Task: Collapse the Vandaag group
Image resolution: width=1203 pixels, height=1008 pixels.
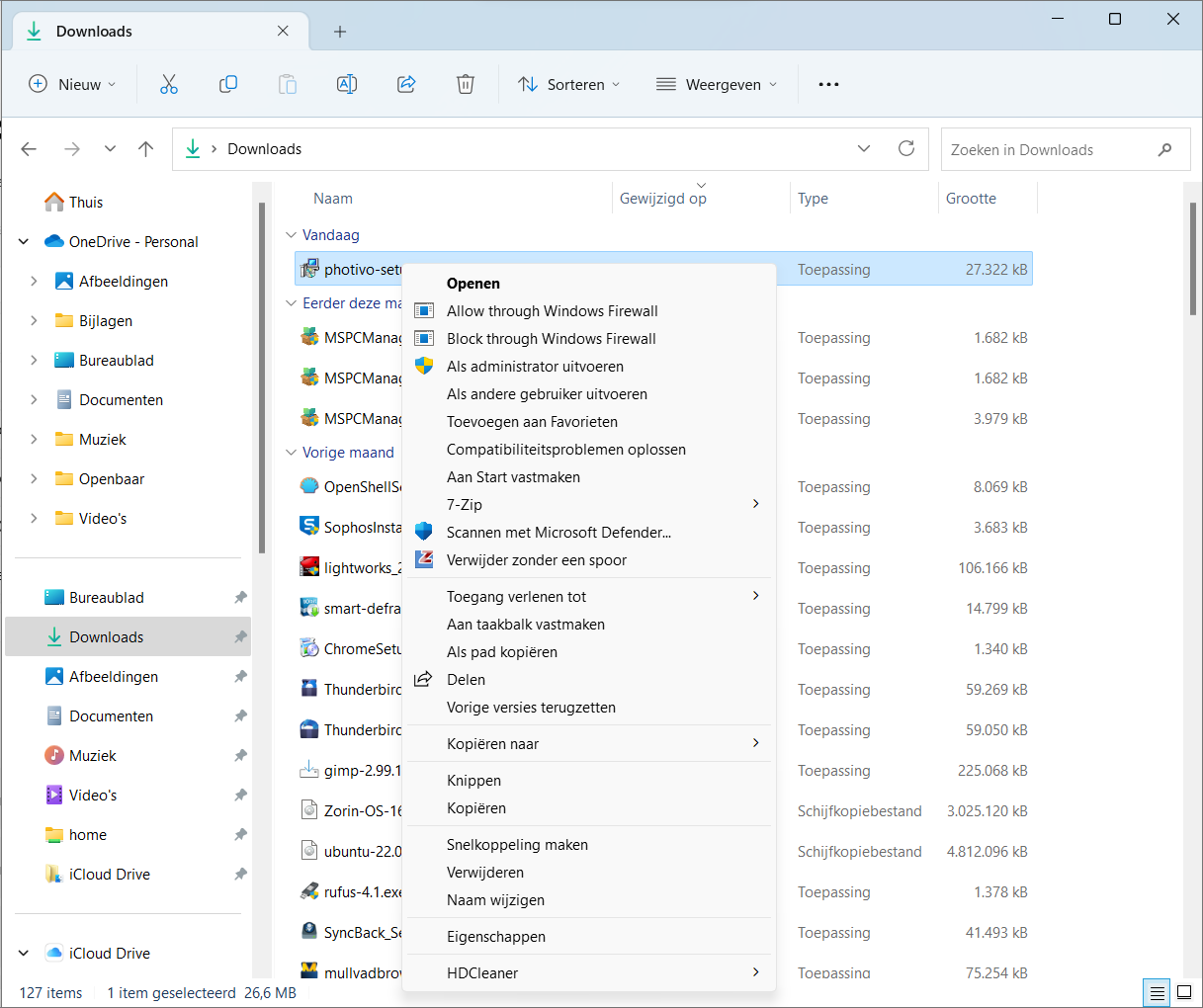Action: click(291, 235)
